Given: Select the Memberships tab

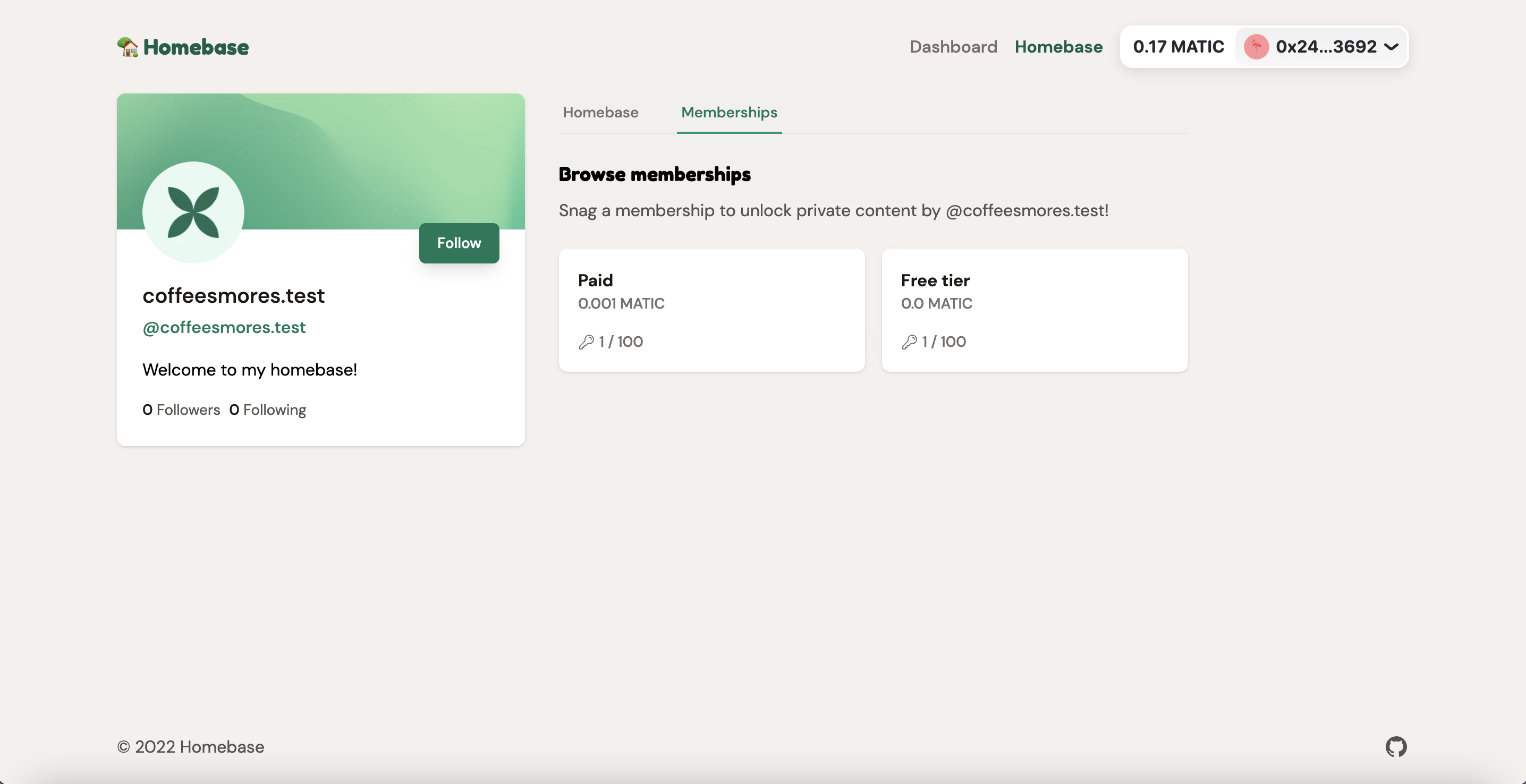Looking at the screenshot, I should [x=728, y=113].
